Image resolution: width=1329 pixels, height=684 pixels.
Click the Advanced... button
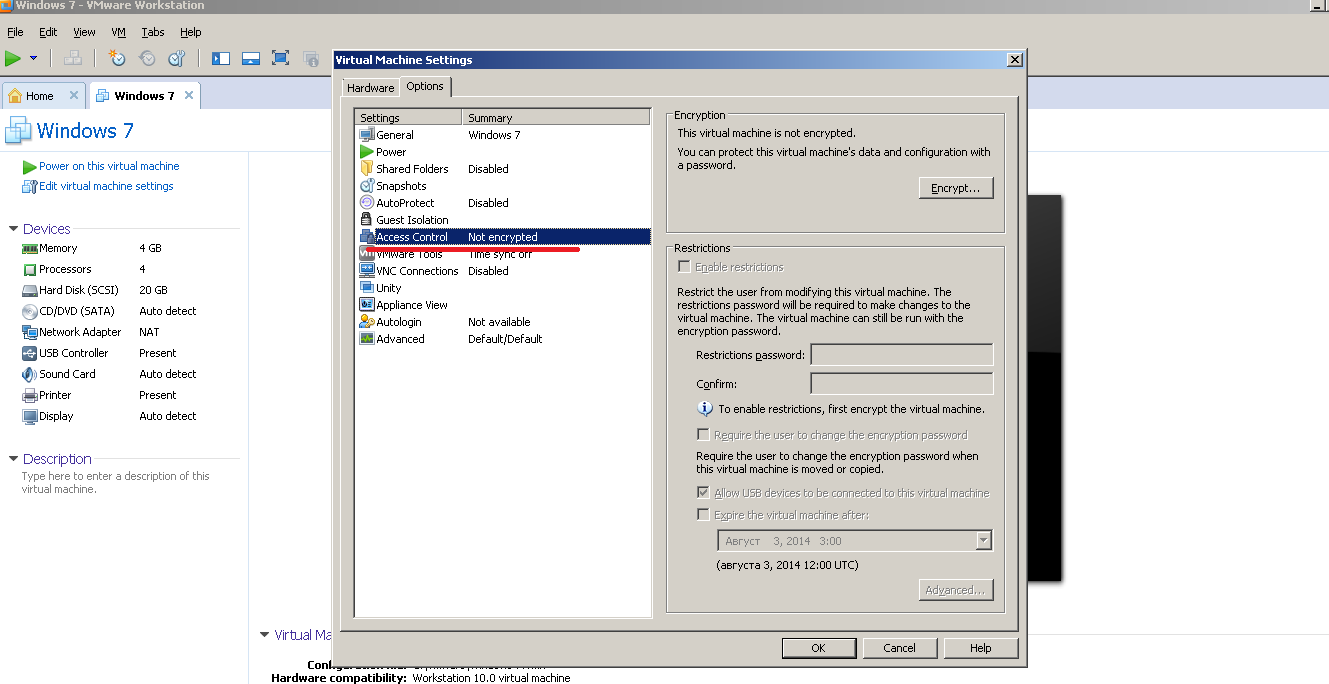(x=956, y=590)
